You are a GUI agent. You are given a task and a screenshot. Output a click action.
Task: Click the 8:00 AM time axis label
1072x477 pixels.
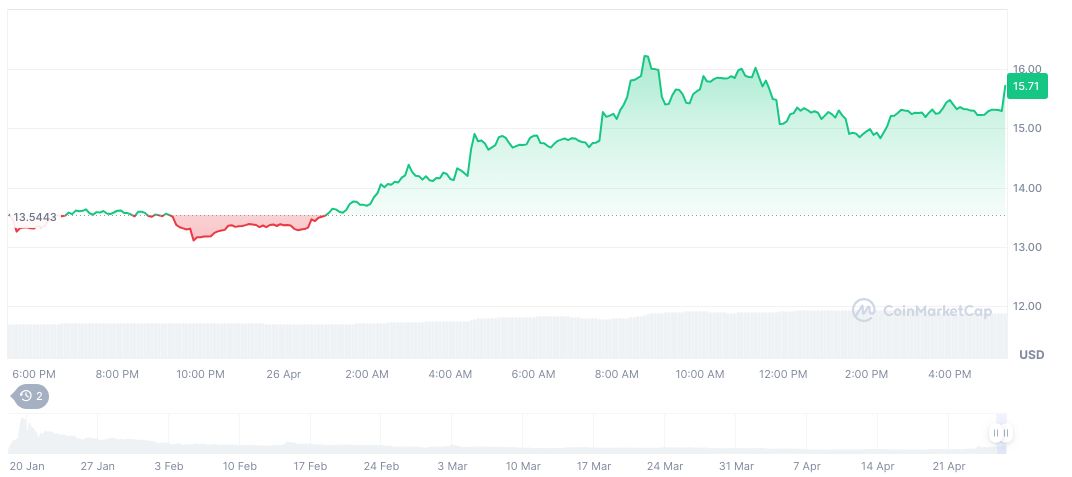point(616,374)
